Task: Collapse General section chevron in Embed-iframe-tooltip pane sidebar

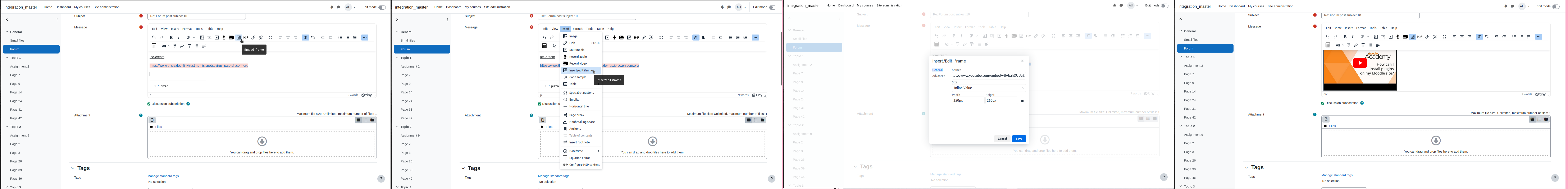Action: coord(7,32)
